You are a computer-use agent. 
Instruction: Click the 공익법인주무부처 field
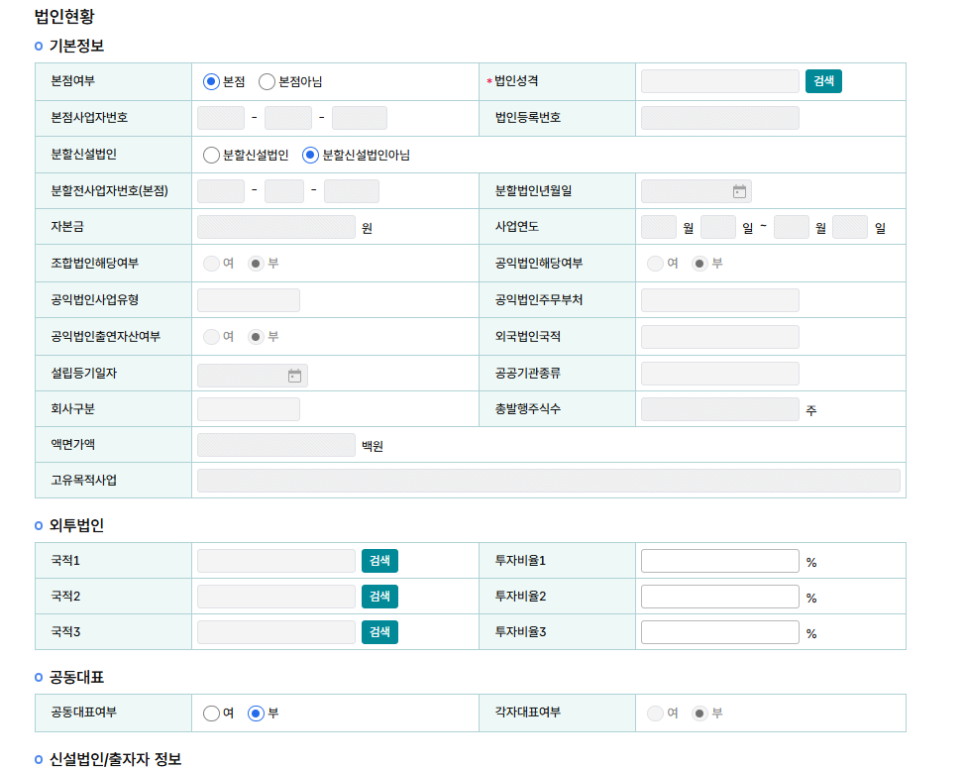720,300
